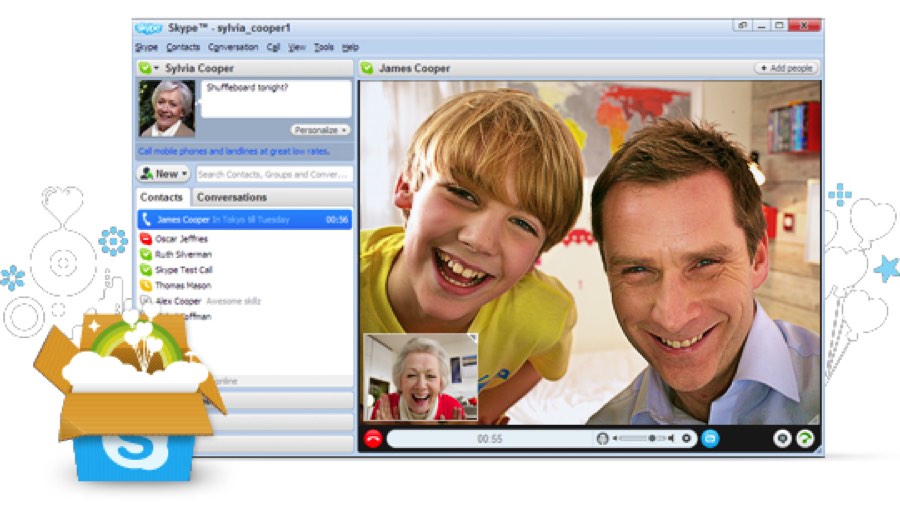
Task: Close the Skype window
Action: [804, 26]
